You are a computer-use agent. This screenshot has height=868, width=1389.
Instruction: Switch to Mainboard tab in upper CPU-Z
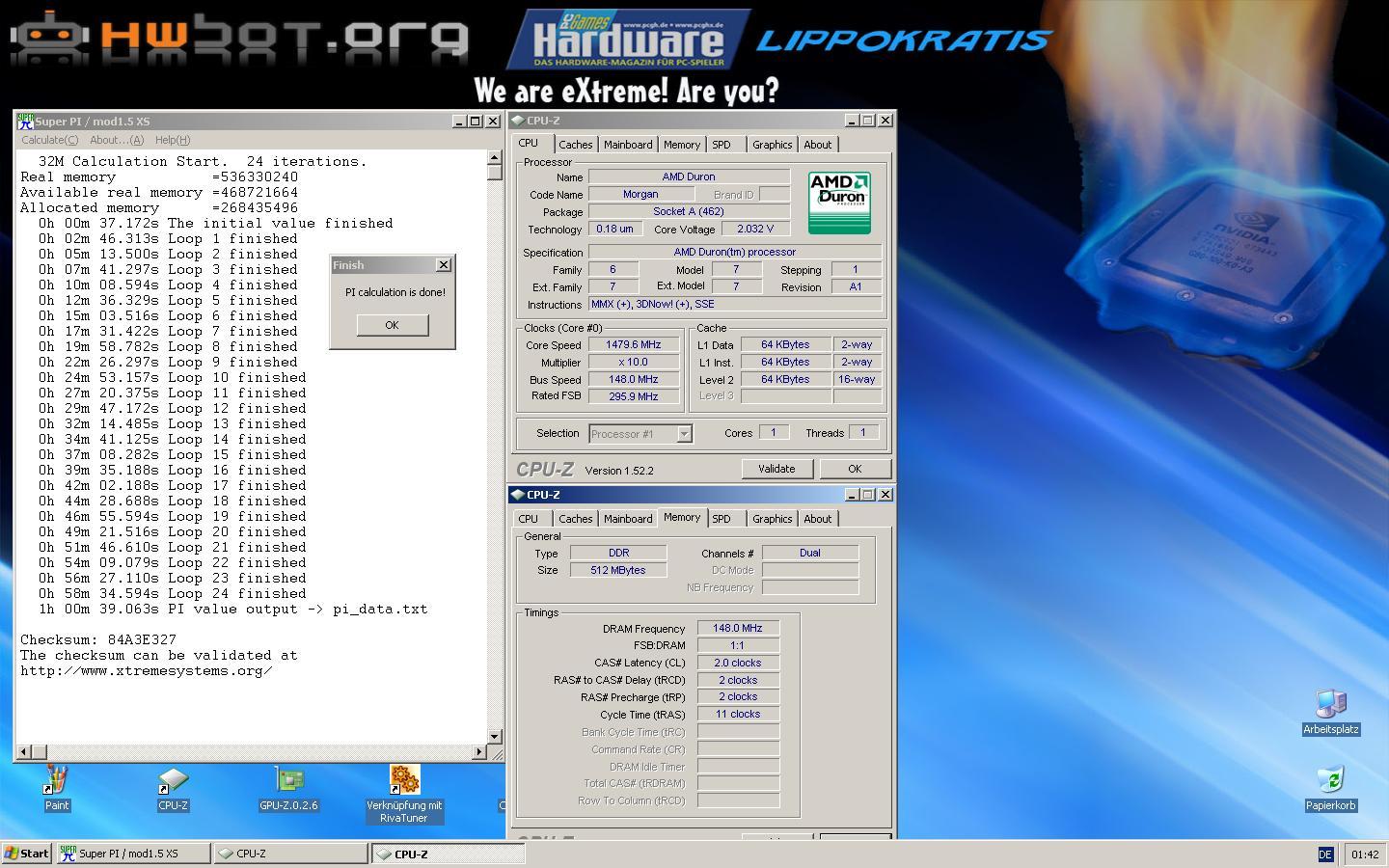click(x=628, y=145)
